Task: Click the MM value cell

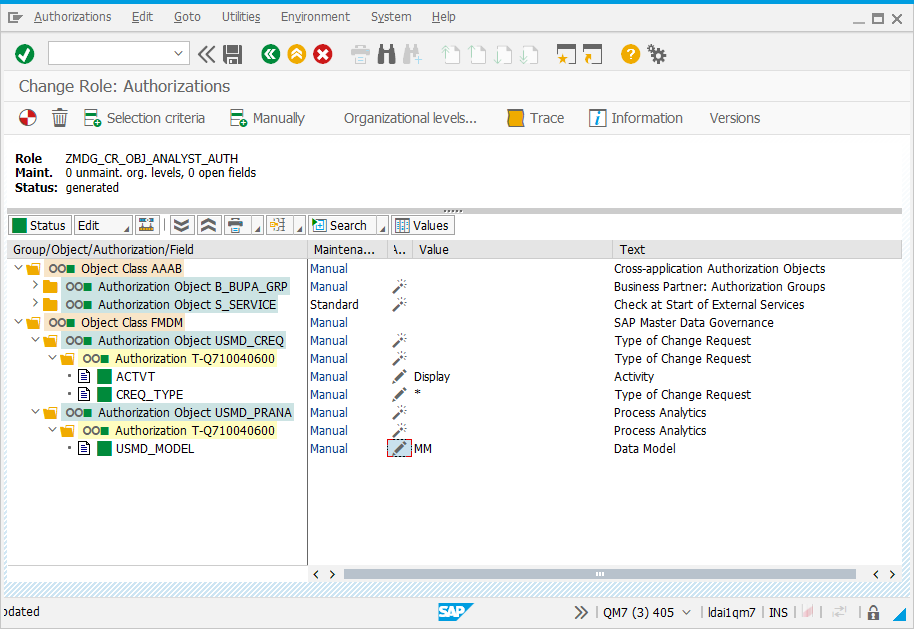Action: (x=423, y=448)
